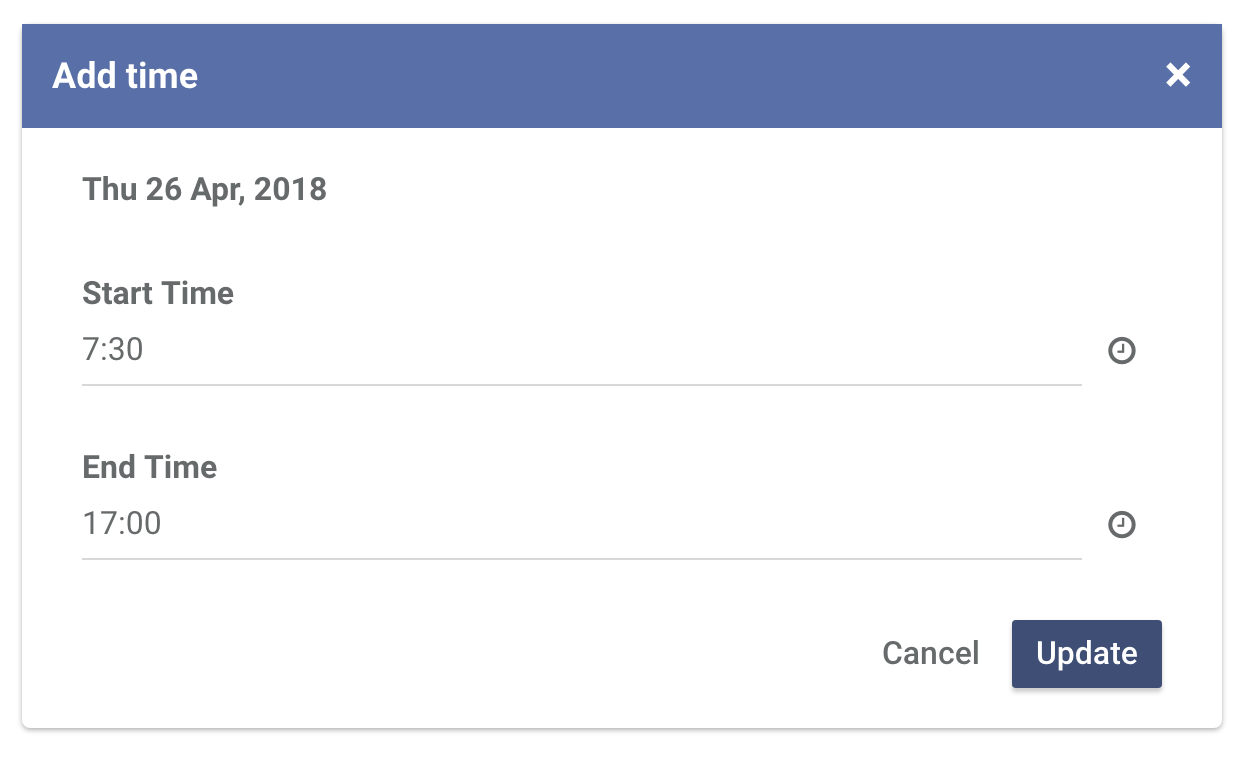Click the 17:00 time value

point(122,524)
